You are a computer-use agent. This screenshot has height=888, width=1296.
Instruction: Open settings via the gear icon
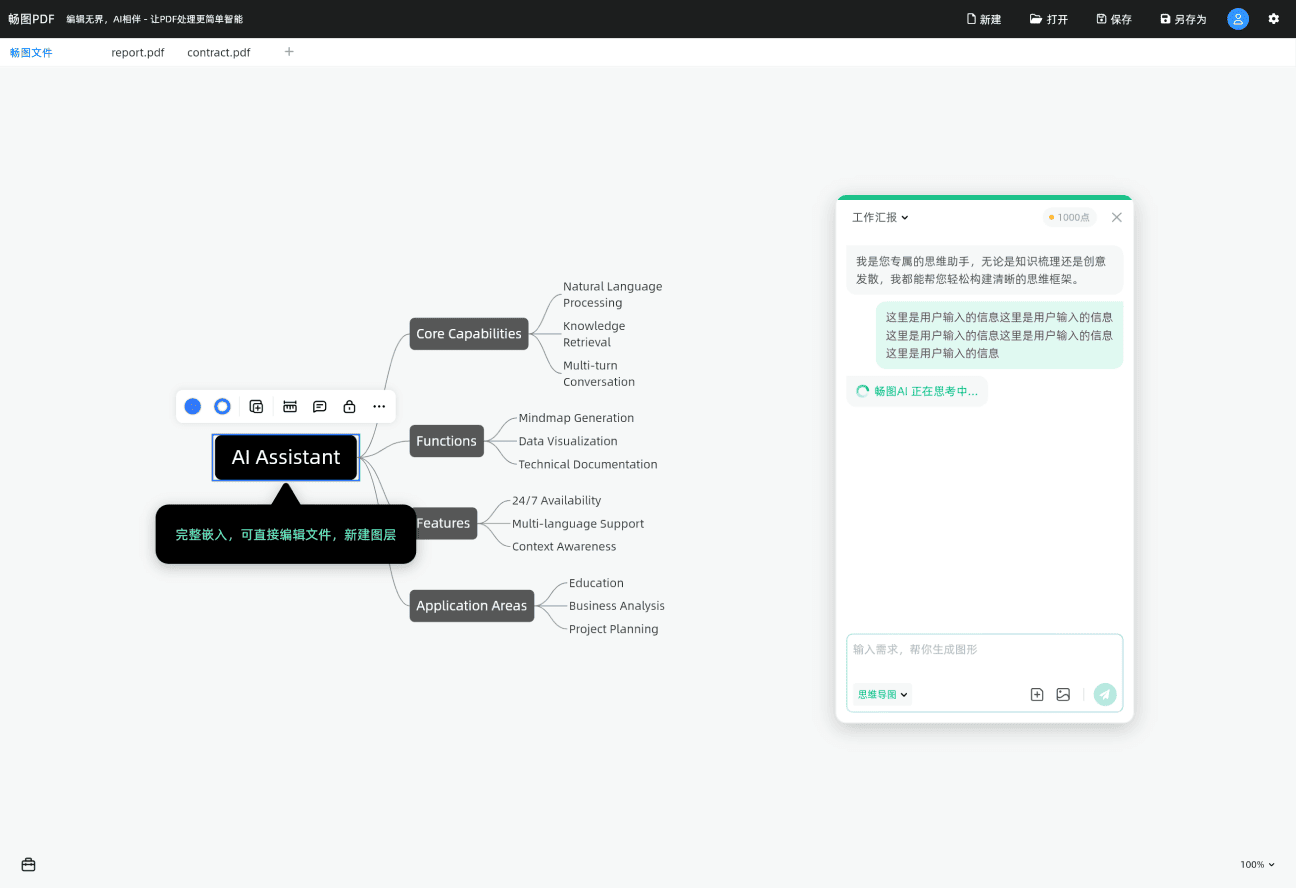(1273, 19)
